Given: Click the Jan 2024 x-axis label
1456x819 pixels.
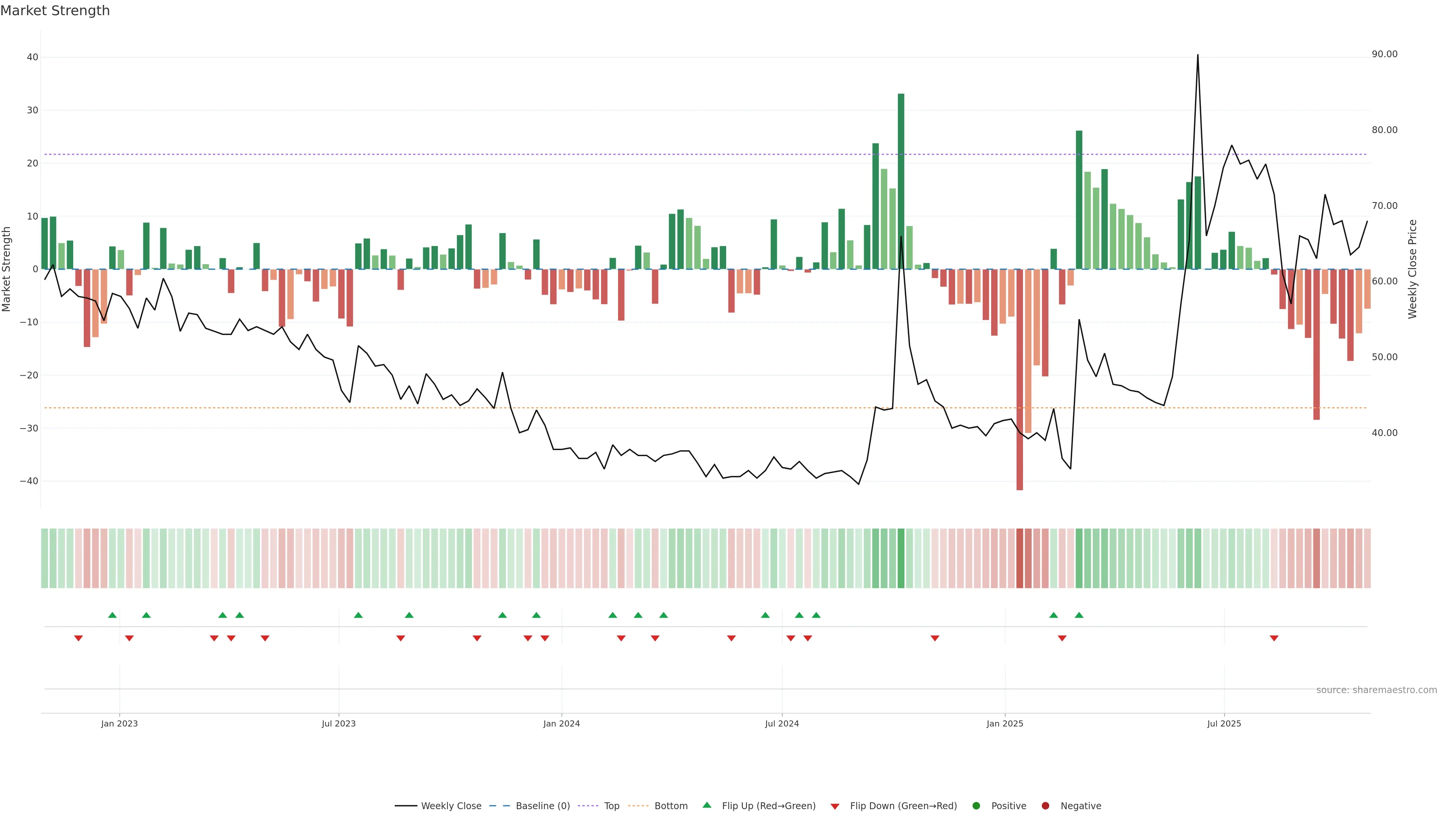Looking at the screenshot, I should pyautogui.click(x=561, y=723).
